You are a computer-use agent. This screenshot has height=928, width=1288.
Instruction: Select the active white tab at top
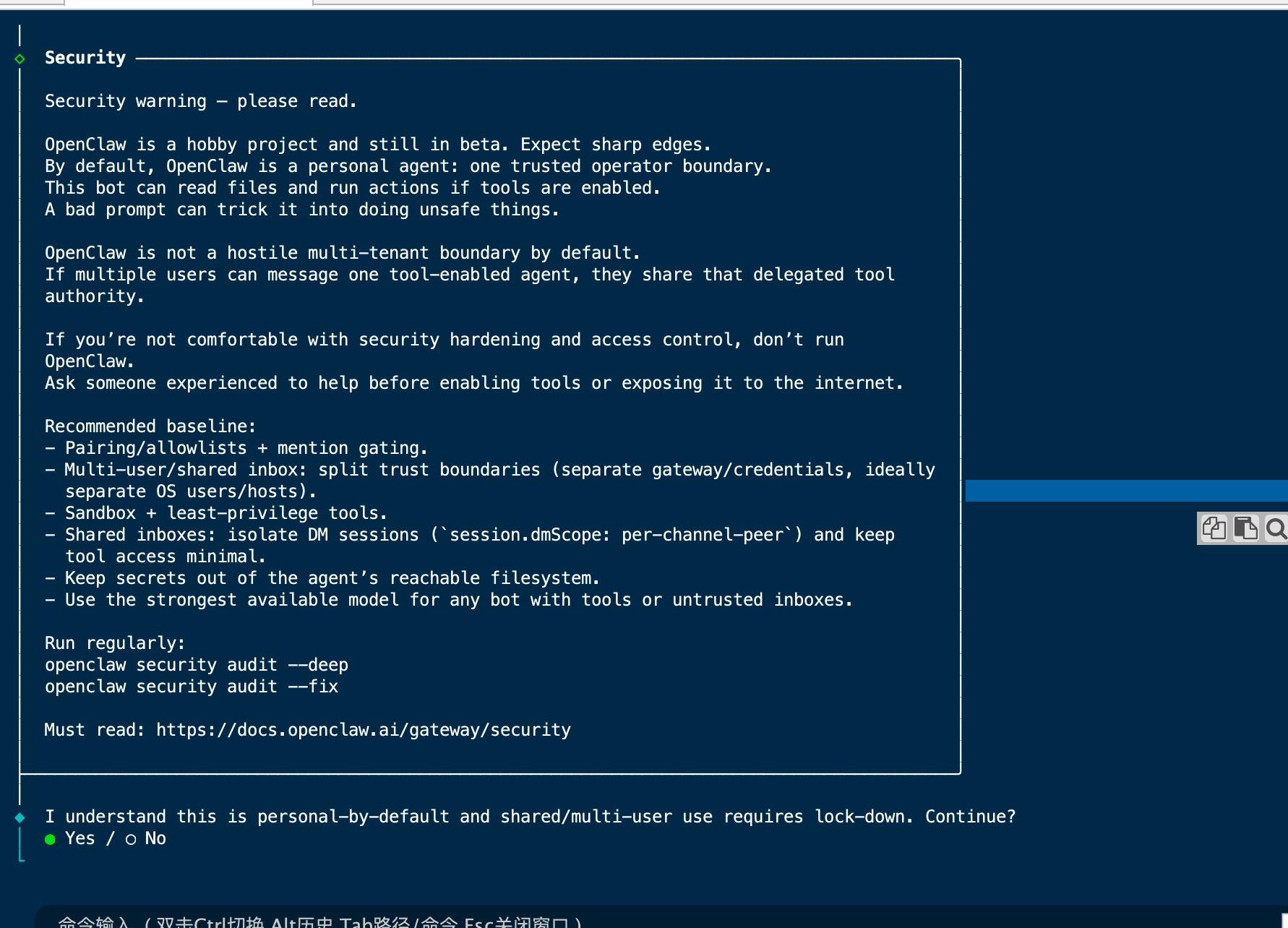[188, 3]
